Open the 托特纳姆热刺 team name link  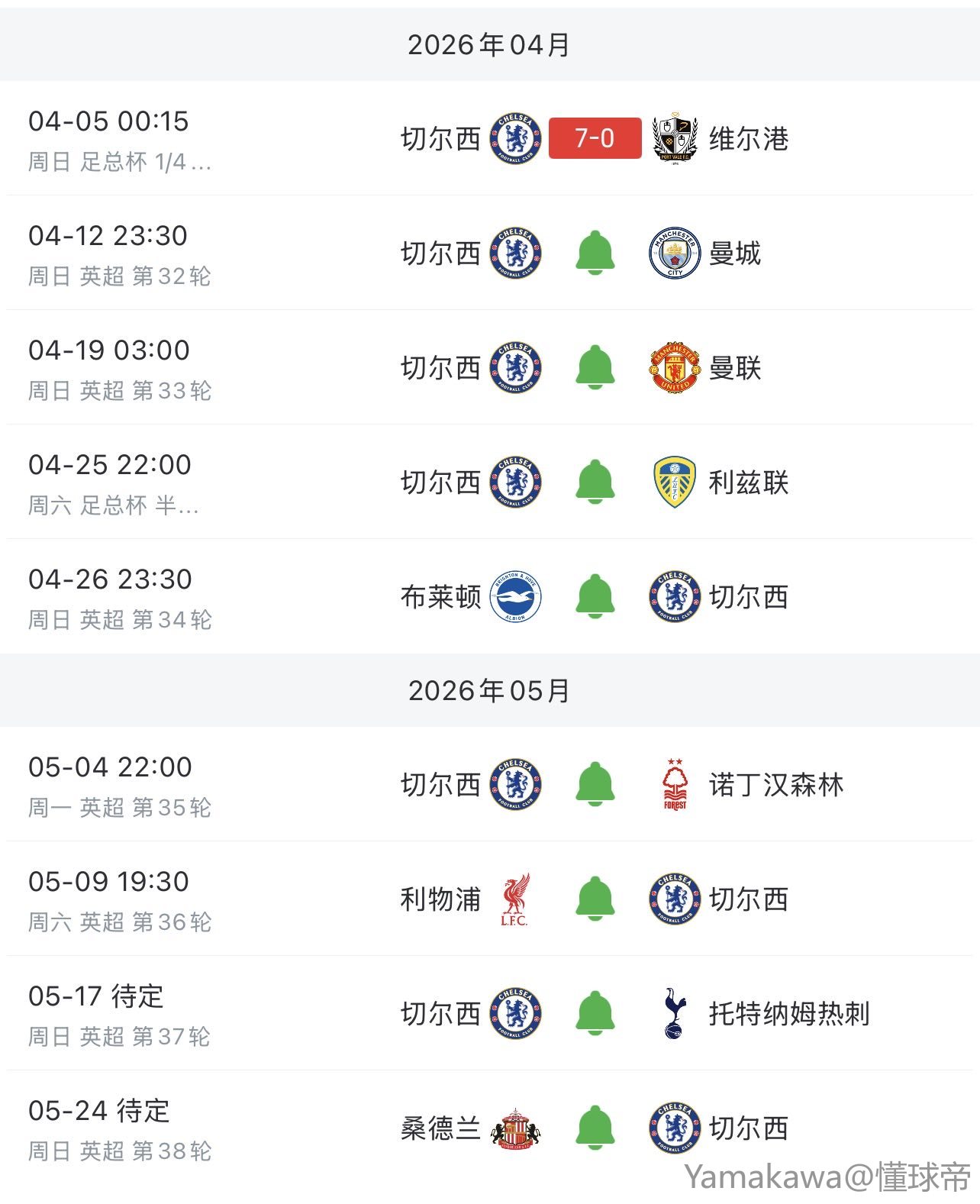pos(789,1014)
